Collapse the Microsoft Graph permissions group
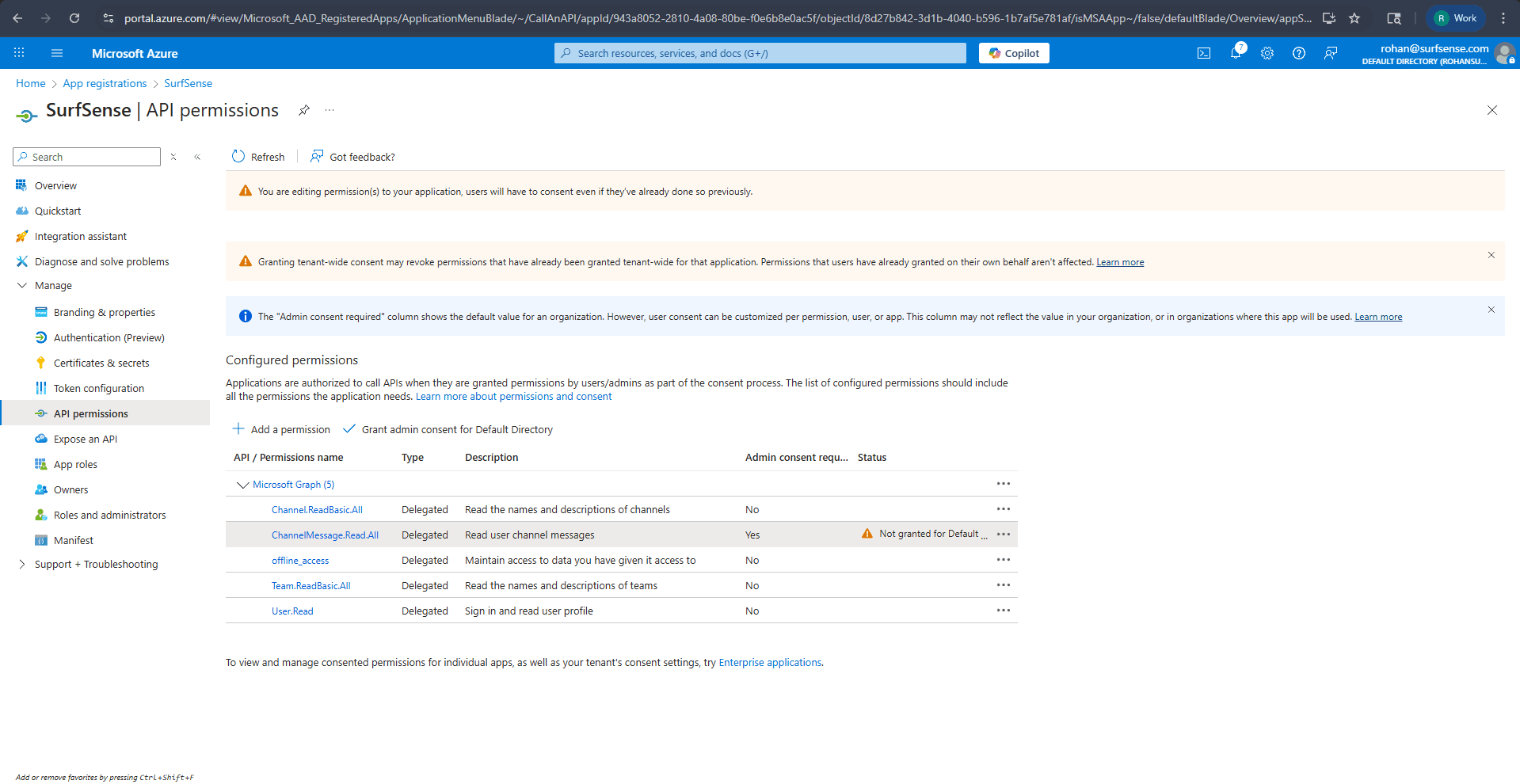Image resolution: width=1520 pixels, height=784 pixels. (242, 484)
